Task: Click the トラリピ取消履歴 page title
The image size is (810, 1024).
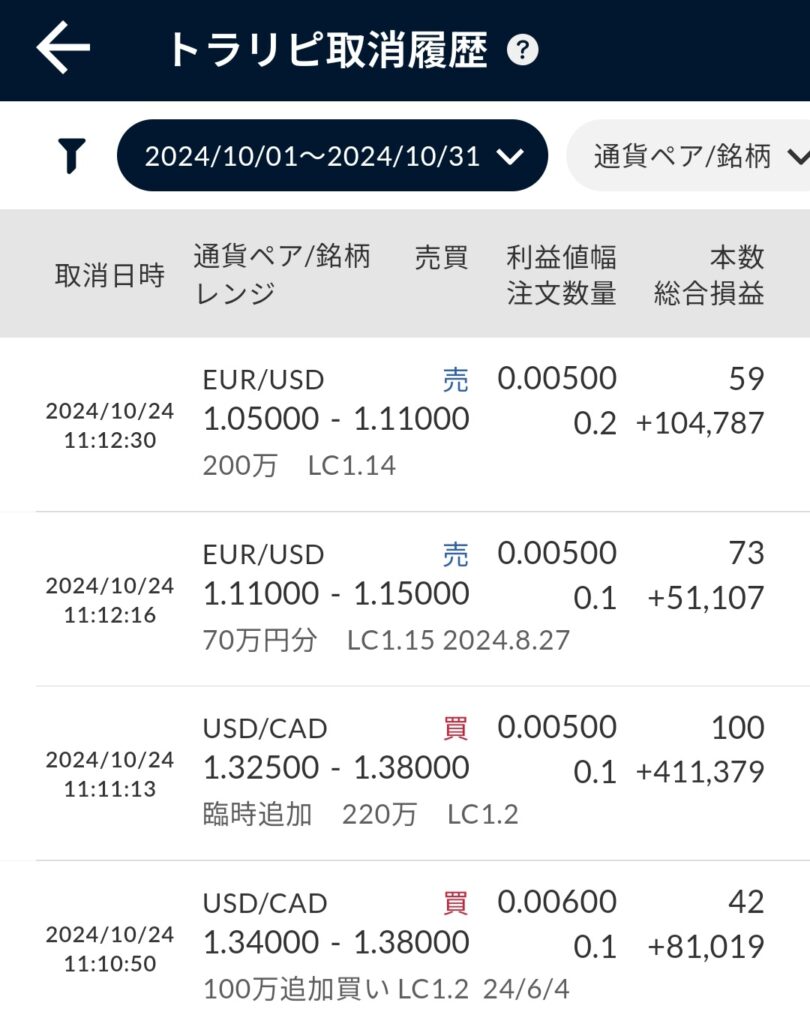Action: tap(328, 50)
